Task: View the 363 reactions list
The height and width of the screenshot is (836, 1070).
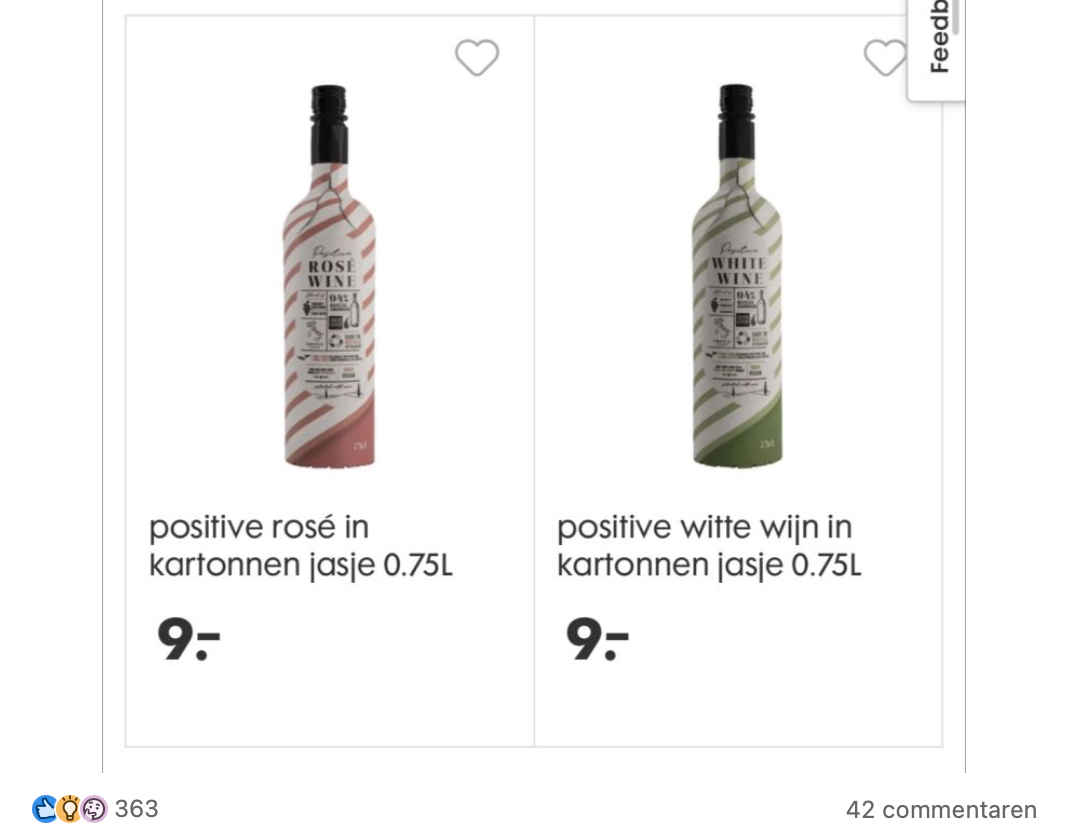Action: tap(136, 809)
